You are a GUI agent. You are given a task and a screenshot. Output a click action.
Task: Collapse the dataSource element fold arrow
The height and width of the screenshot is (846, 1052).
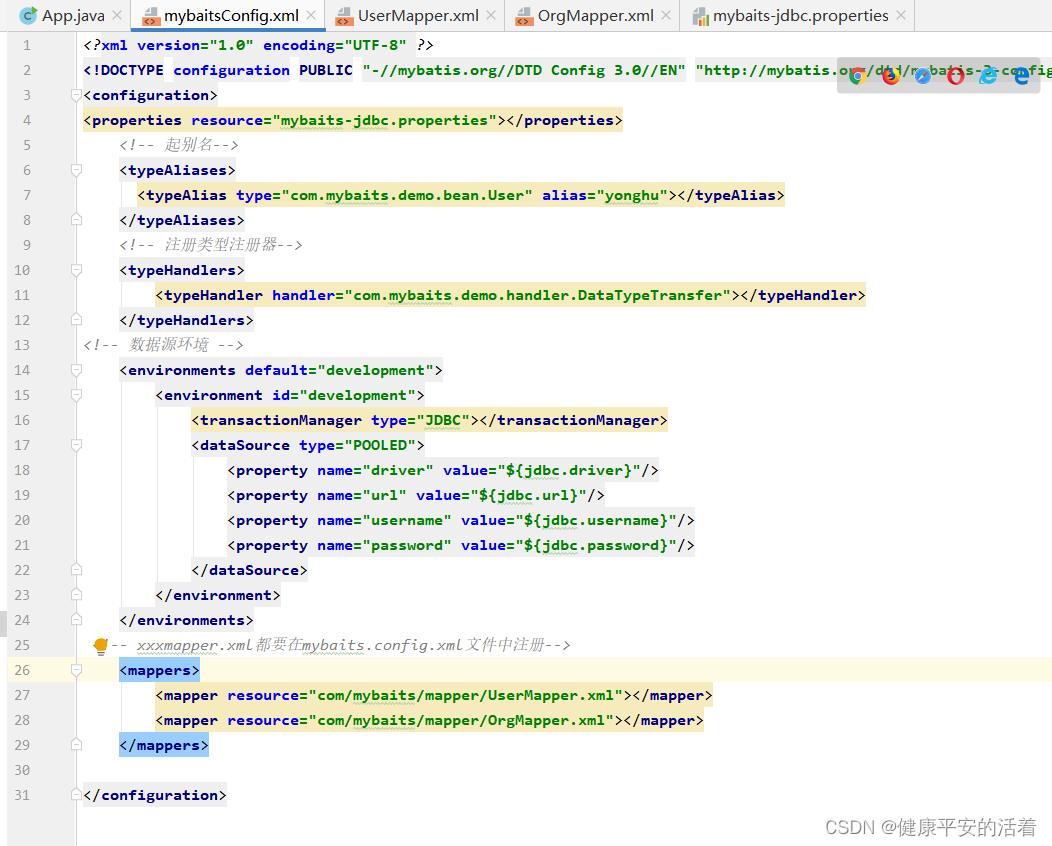pyautogui.click(x=76, y=445)
